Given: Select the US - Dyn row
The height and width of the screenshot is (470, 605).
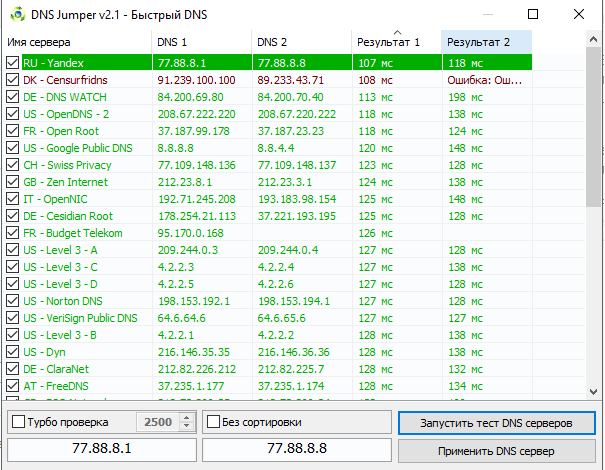Looking at the screenshot, I should click(x=269, y=352).
